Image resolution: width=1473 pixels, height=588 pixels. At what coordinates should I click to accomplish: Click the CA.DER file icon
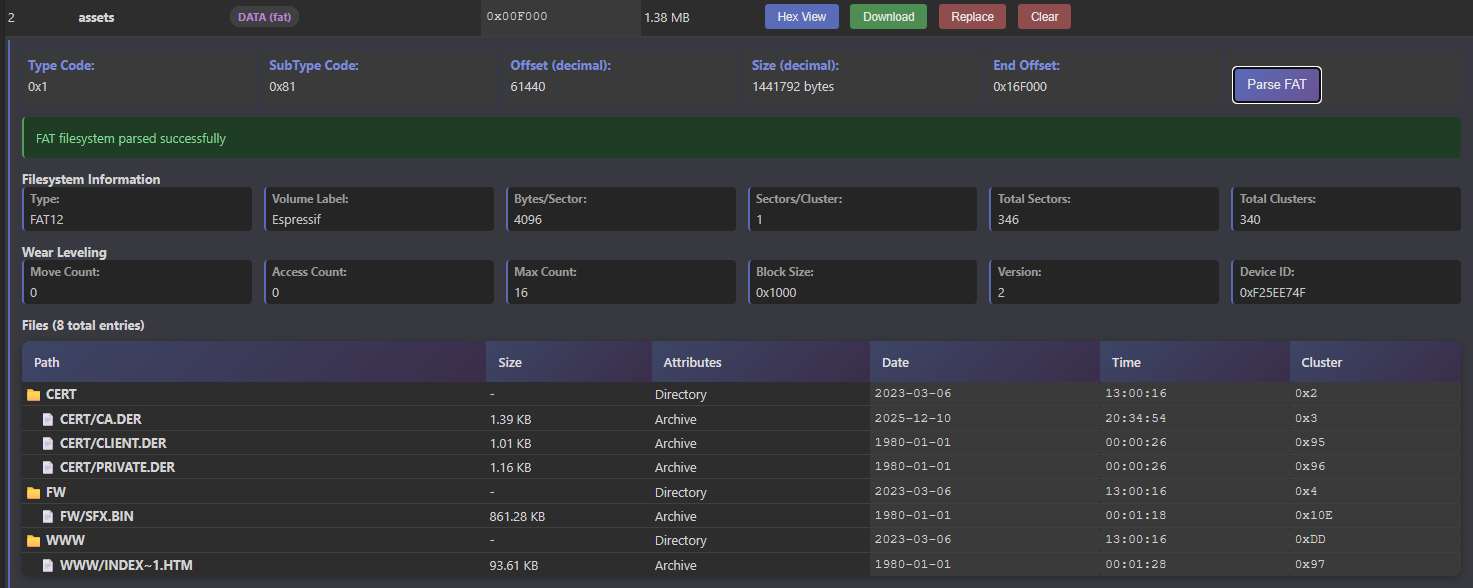point(48,420)
